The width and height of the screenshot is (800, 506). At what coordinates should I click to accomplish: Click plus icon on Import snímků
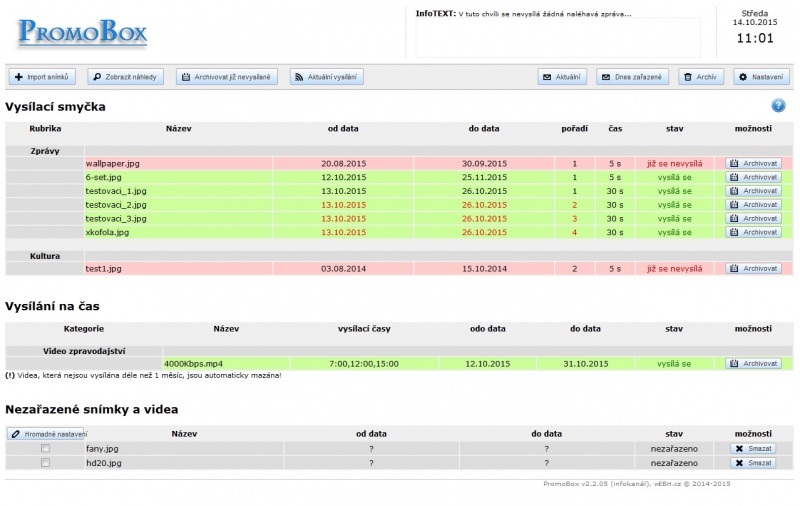pyautogui.click(x=19, y=77)
